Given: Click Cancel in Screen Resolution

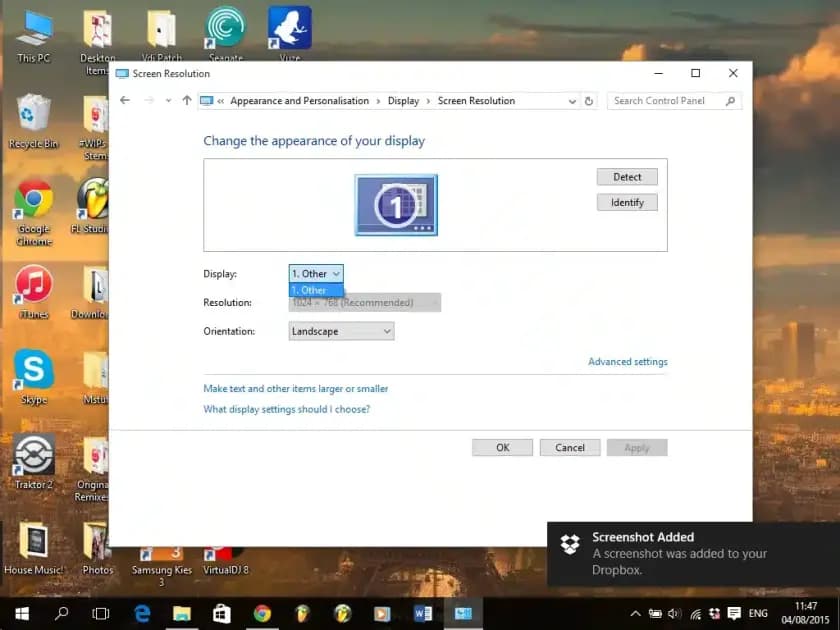Looking at the screenshot, I should [x=569, y=447].
